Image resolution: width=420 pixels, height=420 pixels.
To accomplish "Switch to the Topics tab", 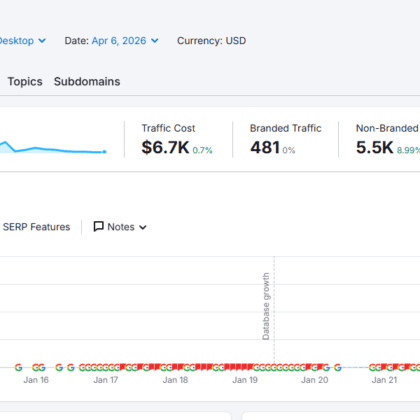I will (25, 81).
